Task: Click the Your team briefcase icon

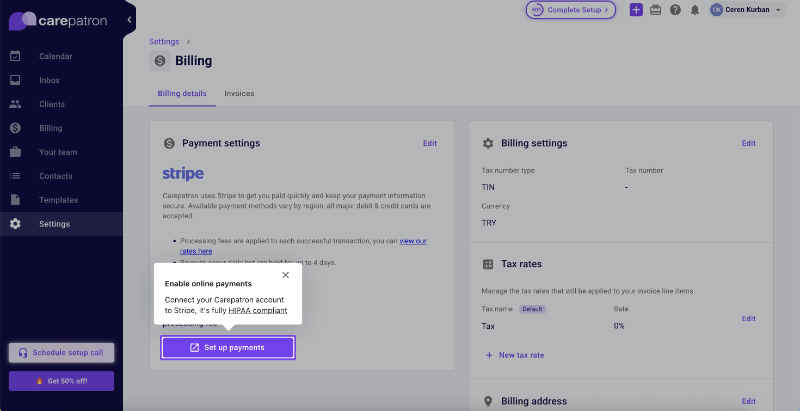Action: click(x=15, y=152)
